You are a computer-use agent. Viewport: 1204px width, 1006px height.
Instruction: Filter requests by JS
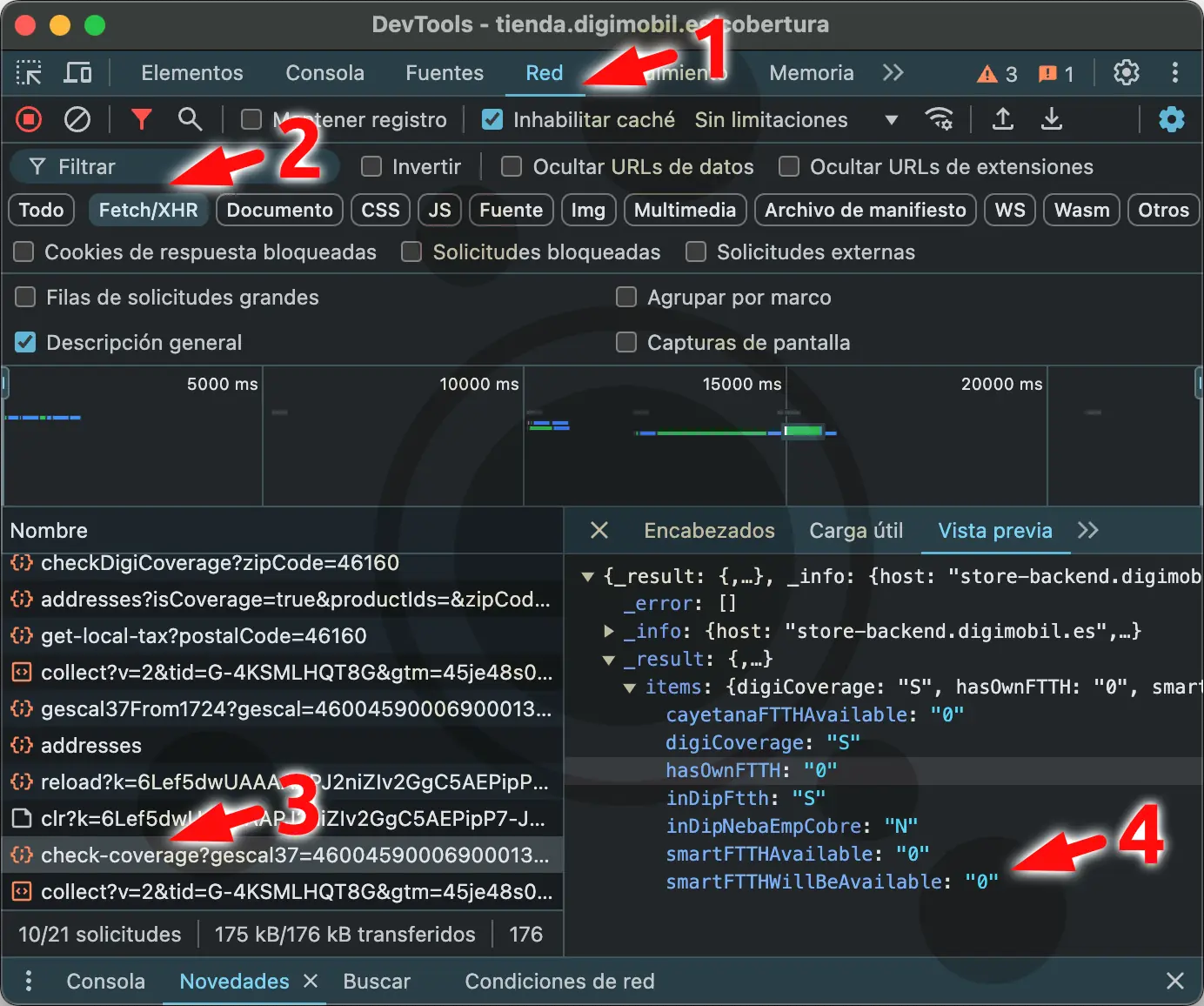pyautogui.click(x=439, y=210)
